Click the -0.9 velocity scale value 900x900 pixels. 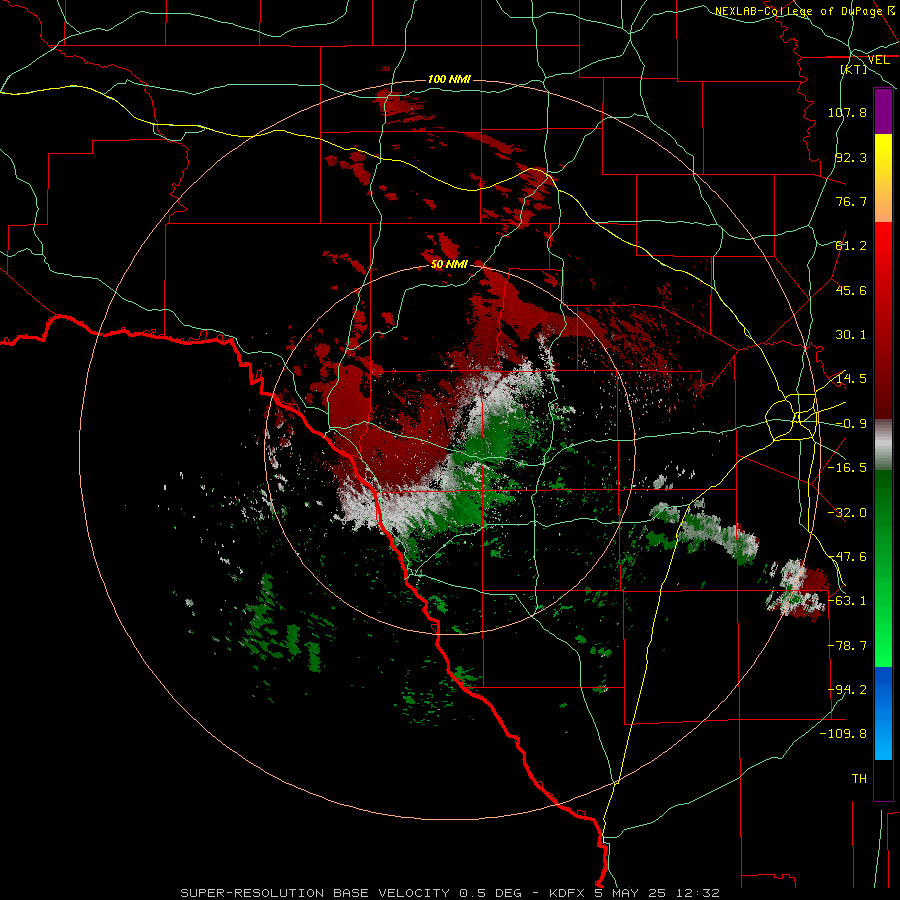tap(851, 424)
